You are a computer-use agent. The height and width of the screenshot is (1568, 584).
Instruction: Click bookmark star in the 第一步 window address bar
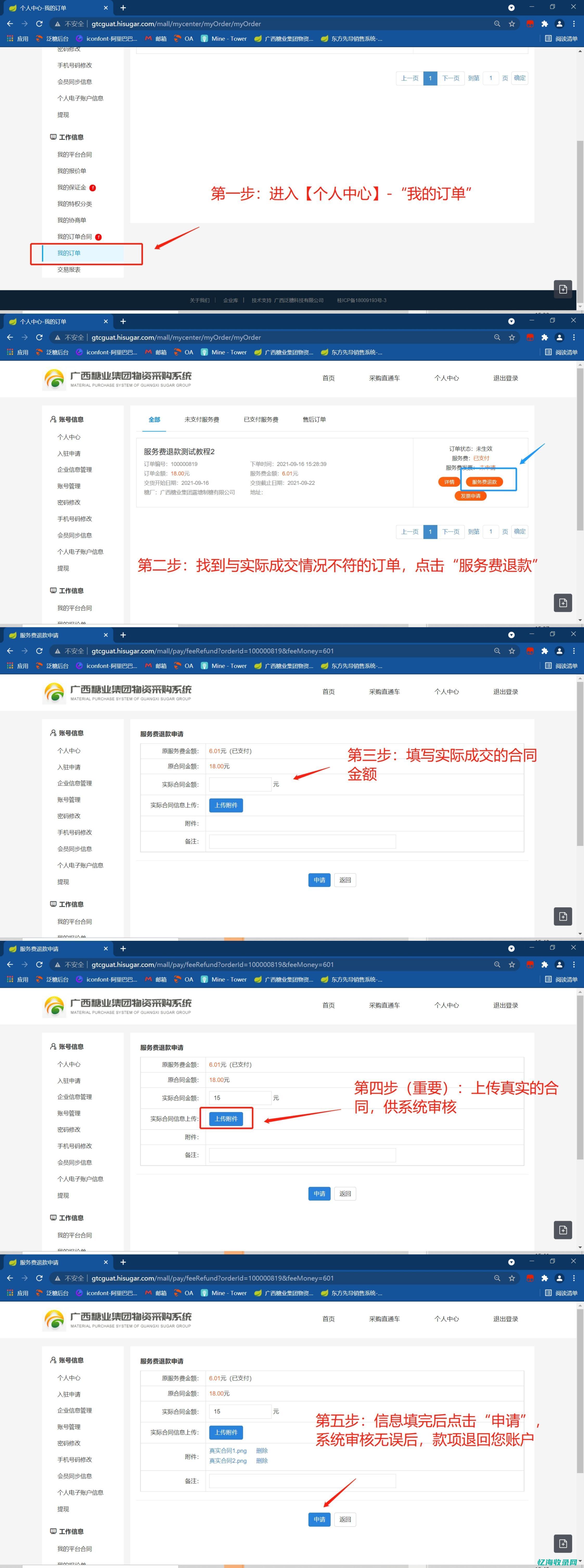point(512,24)
